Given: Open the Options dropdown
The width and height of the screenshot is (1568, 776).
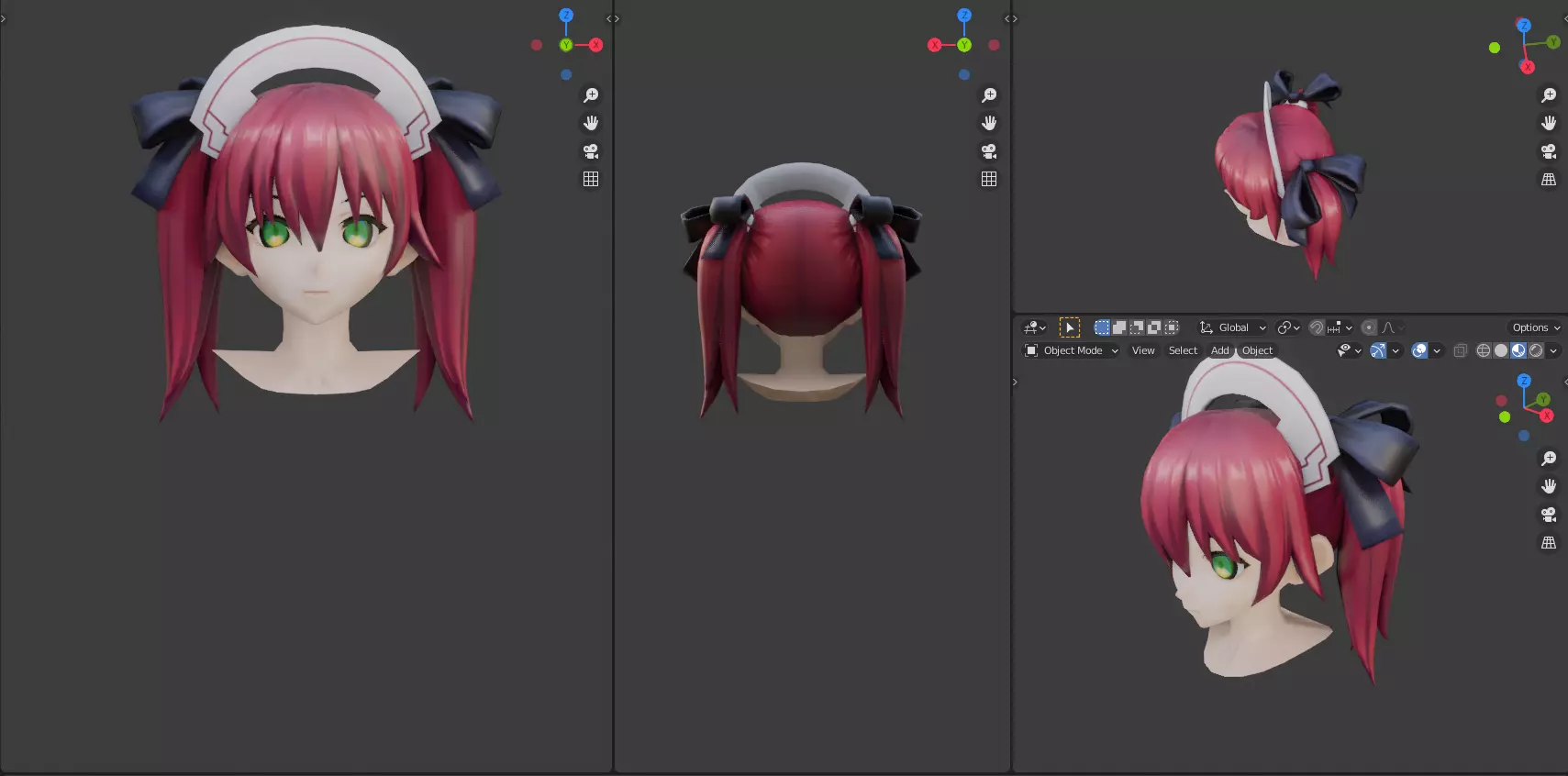Looking at the screenshot, I should pos(1535,327).
